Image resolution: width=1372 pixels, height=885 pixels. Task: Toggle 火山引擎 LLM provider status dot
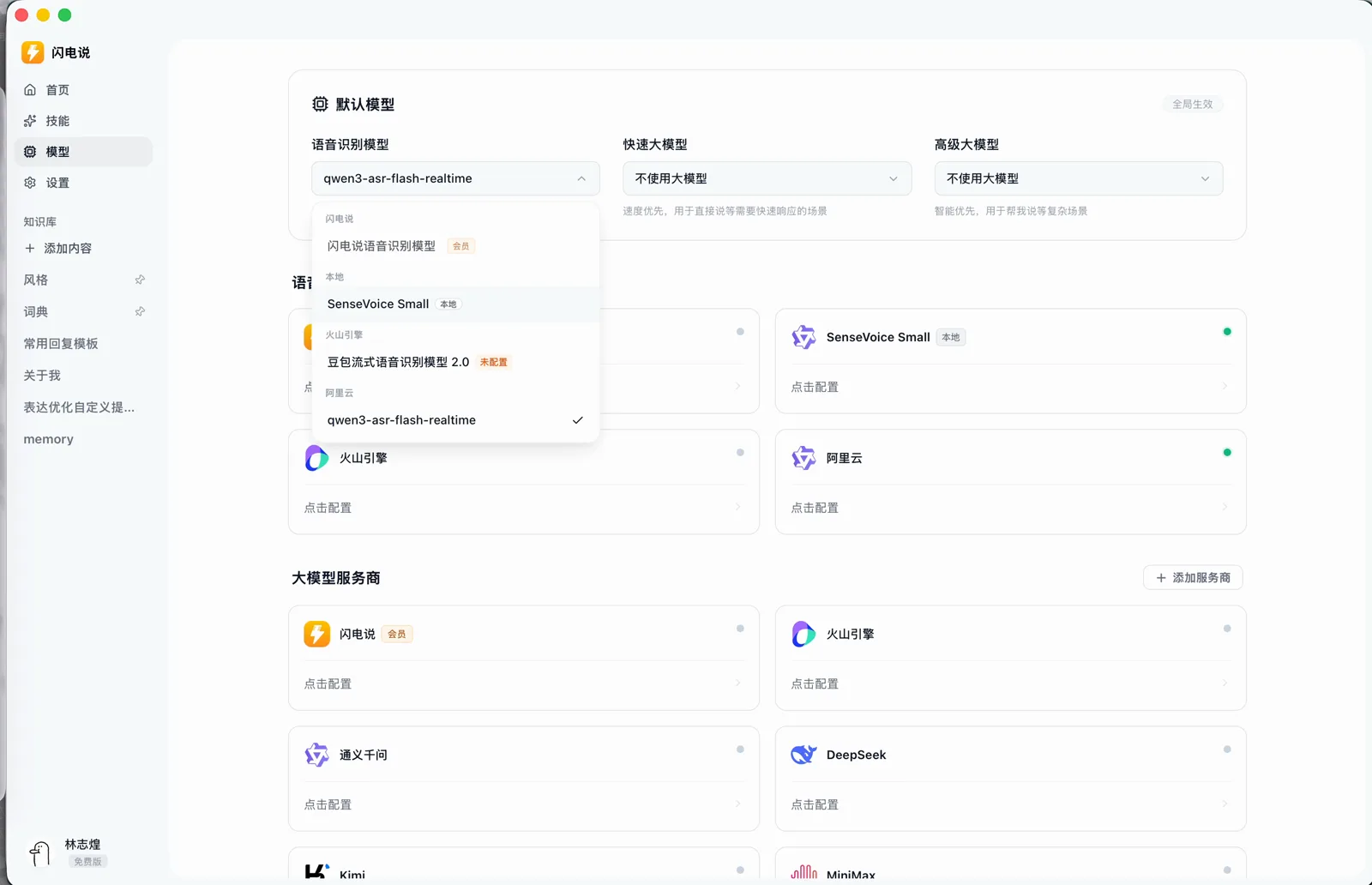(1227, 629)
